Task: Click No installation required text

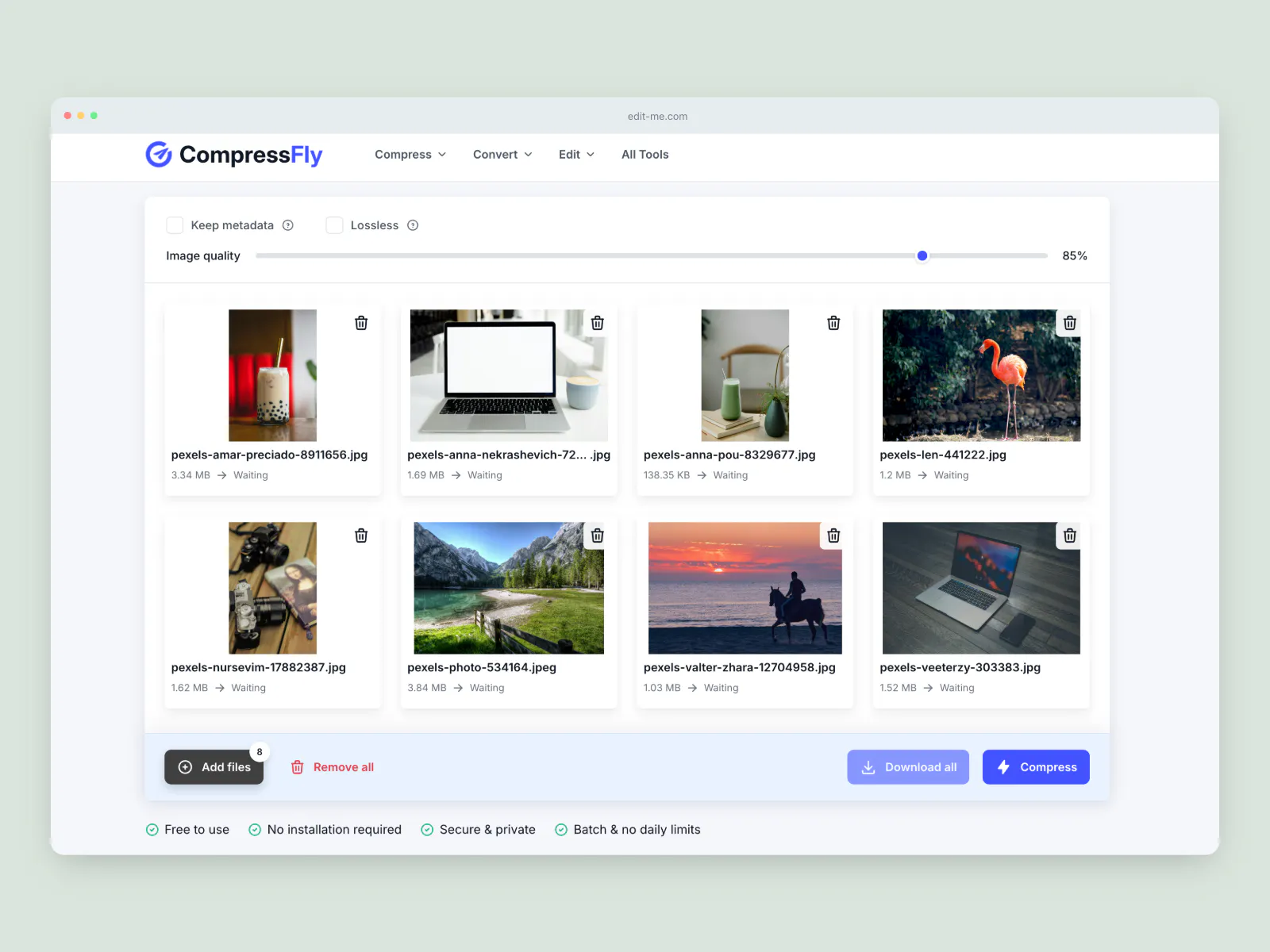Action: coord(334,830)
